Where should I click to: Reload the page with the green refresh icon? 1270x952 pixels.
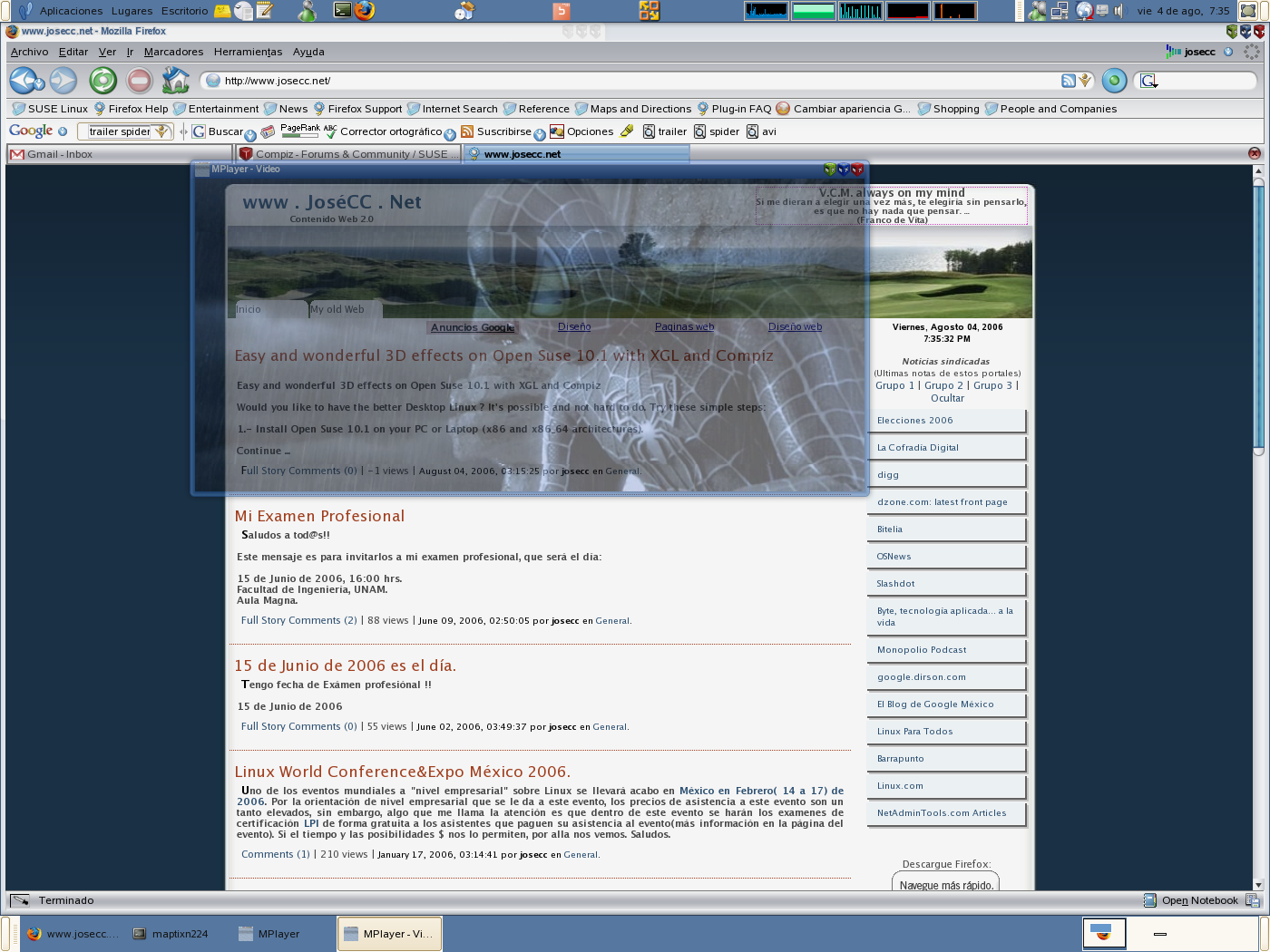click(103, 81)
